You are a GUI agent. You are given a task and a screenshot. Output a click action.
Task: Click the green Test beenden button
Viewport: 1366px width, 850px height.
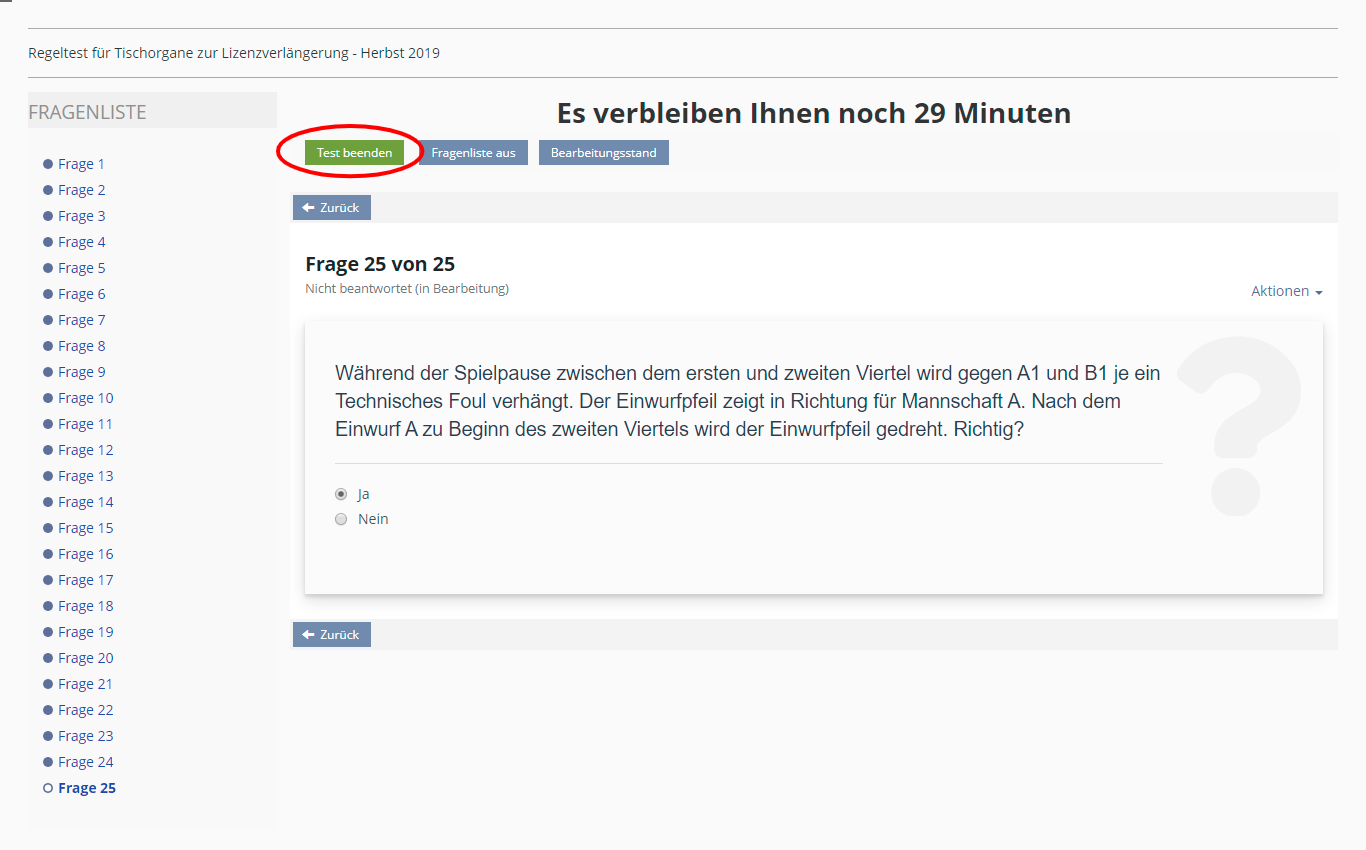(x=354, y=153)
